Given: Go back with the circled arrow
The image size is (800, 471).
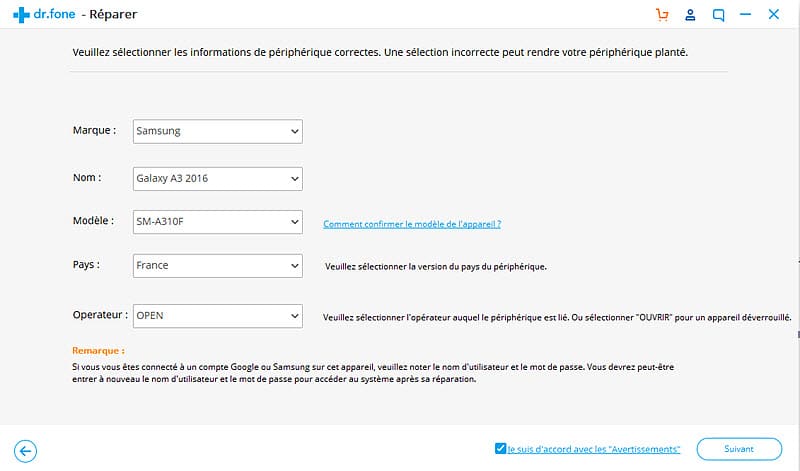Looking at the screenshot, I should (26, 451).
